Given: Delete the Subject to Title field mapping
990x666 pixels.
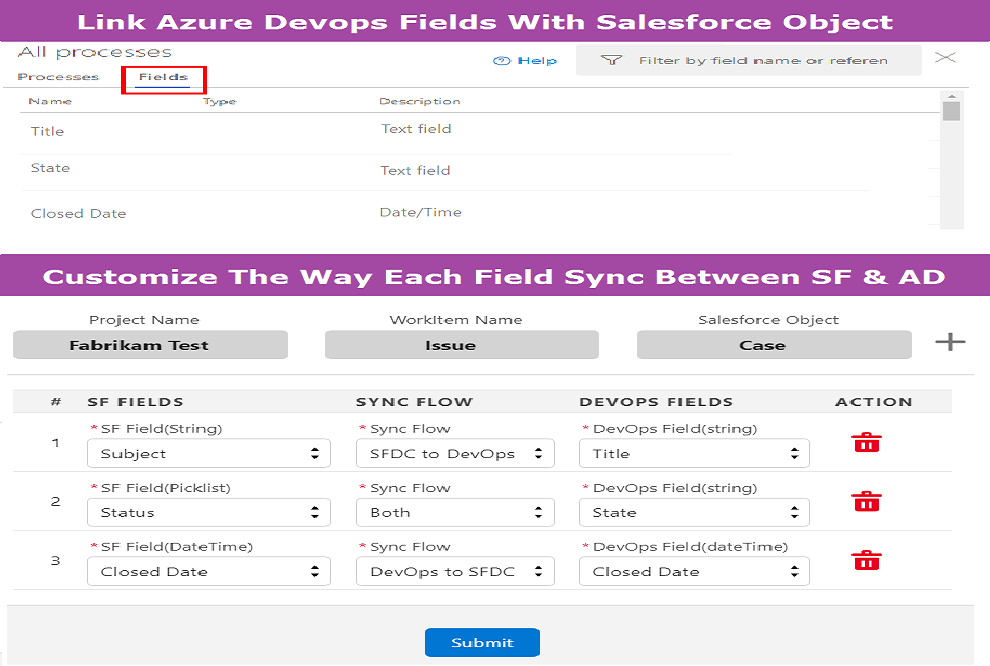Looking at the screenshot, I should 866,442.
